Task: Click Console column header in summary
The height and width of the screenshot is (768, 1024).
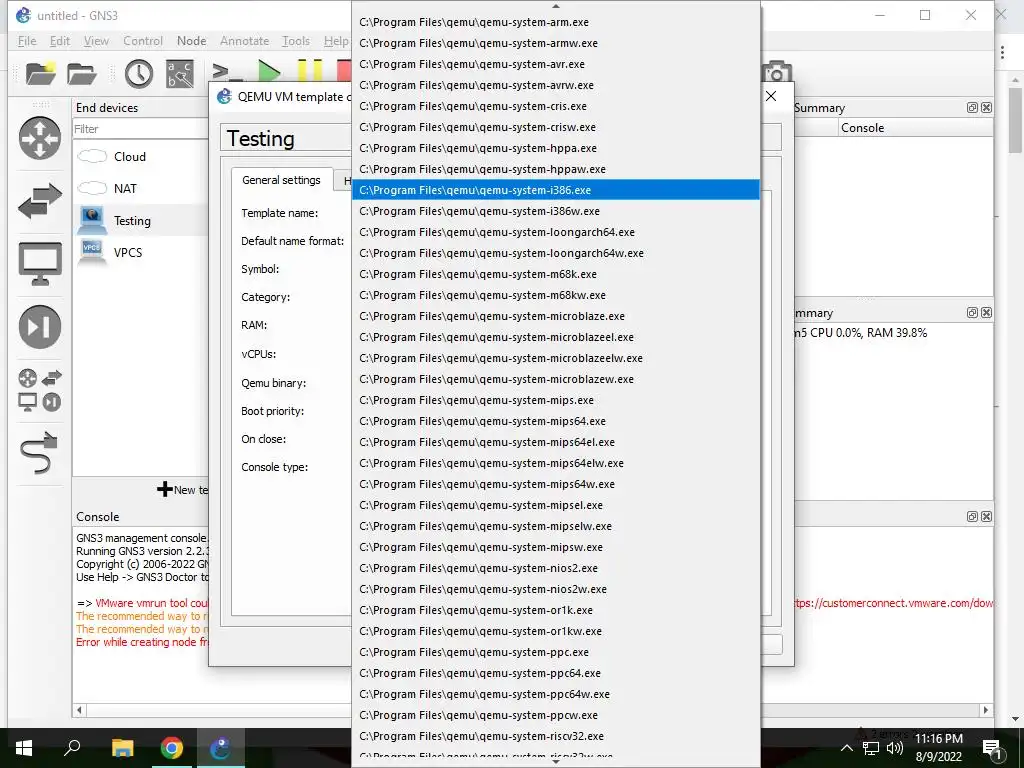Action: (916, 128)
